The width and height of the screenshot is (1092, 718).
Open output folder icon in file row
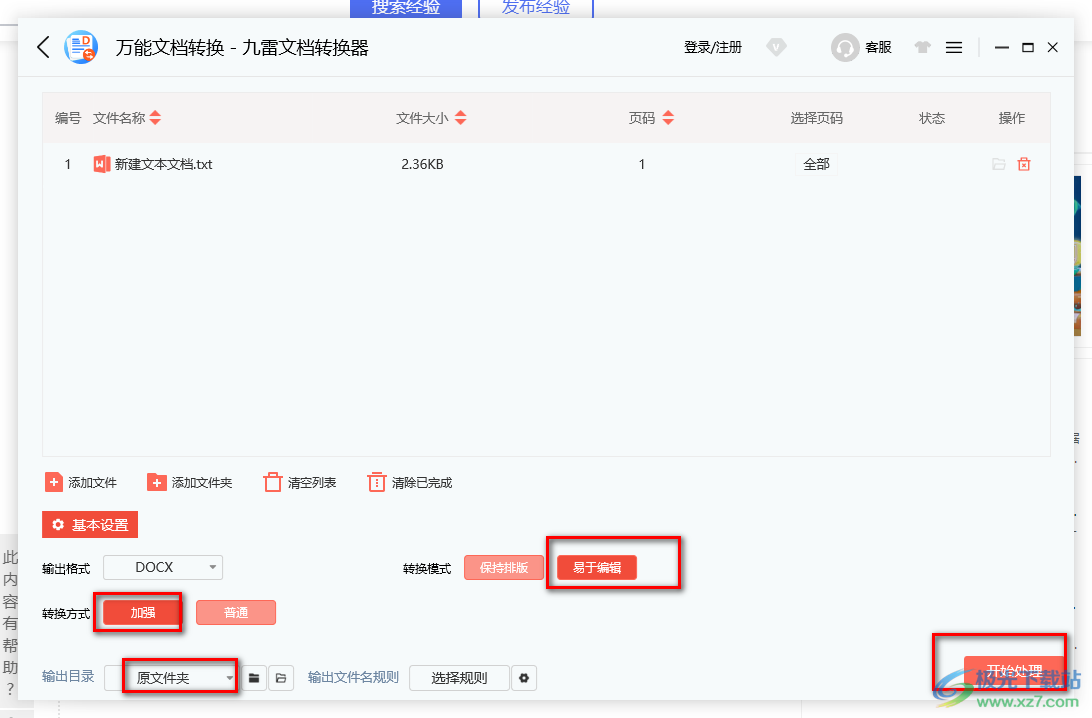pos(998,164)
